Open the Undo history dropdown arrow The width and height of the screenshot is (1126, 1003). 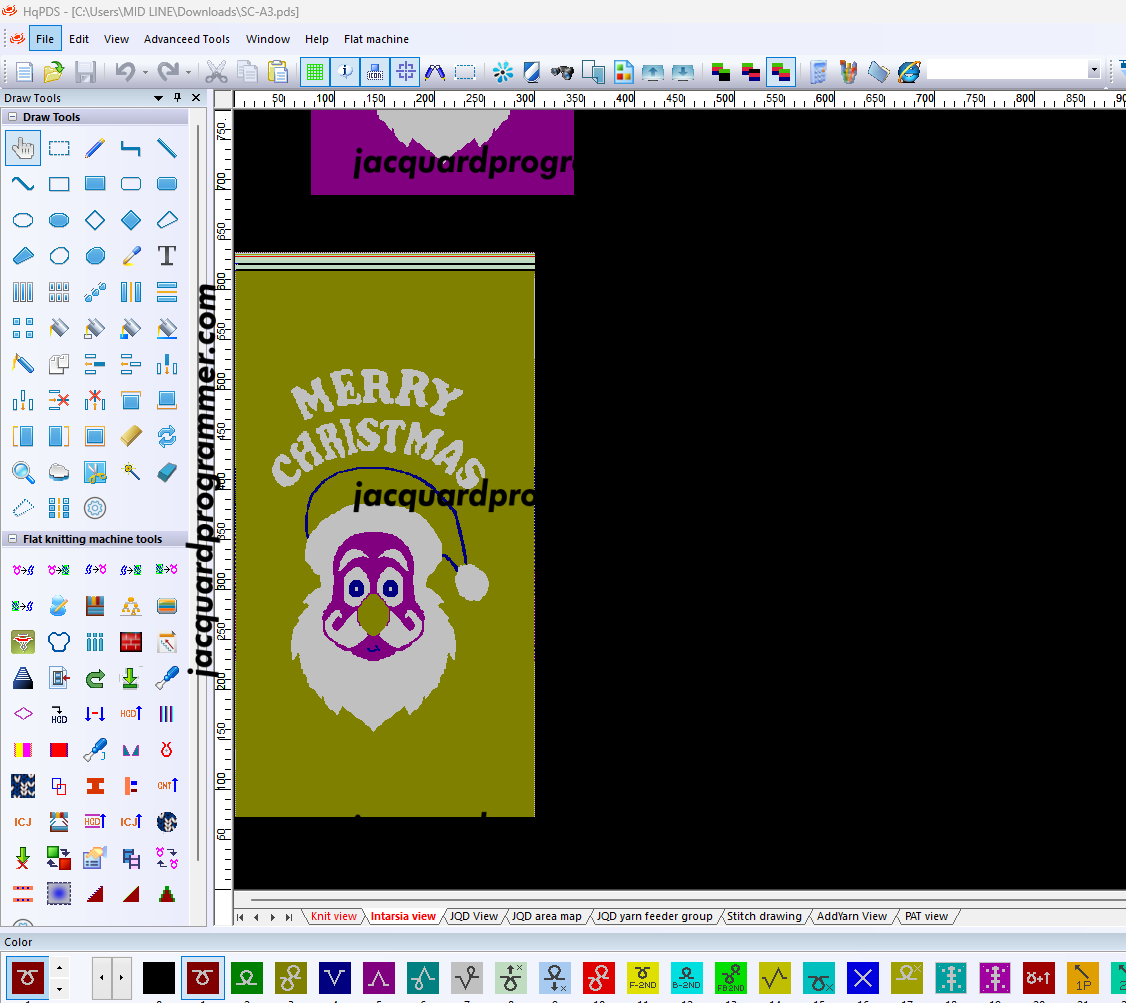point(145,72)
